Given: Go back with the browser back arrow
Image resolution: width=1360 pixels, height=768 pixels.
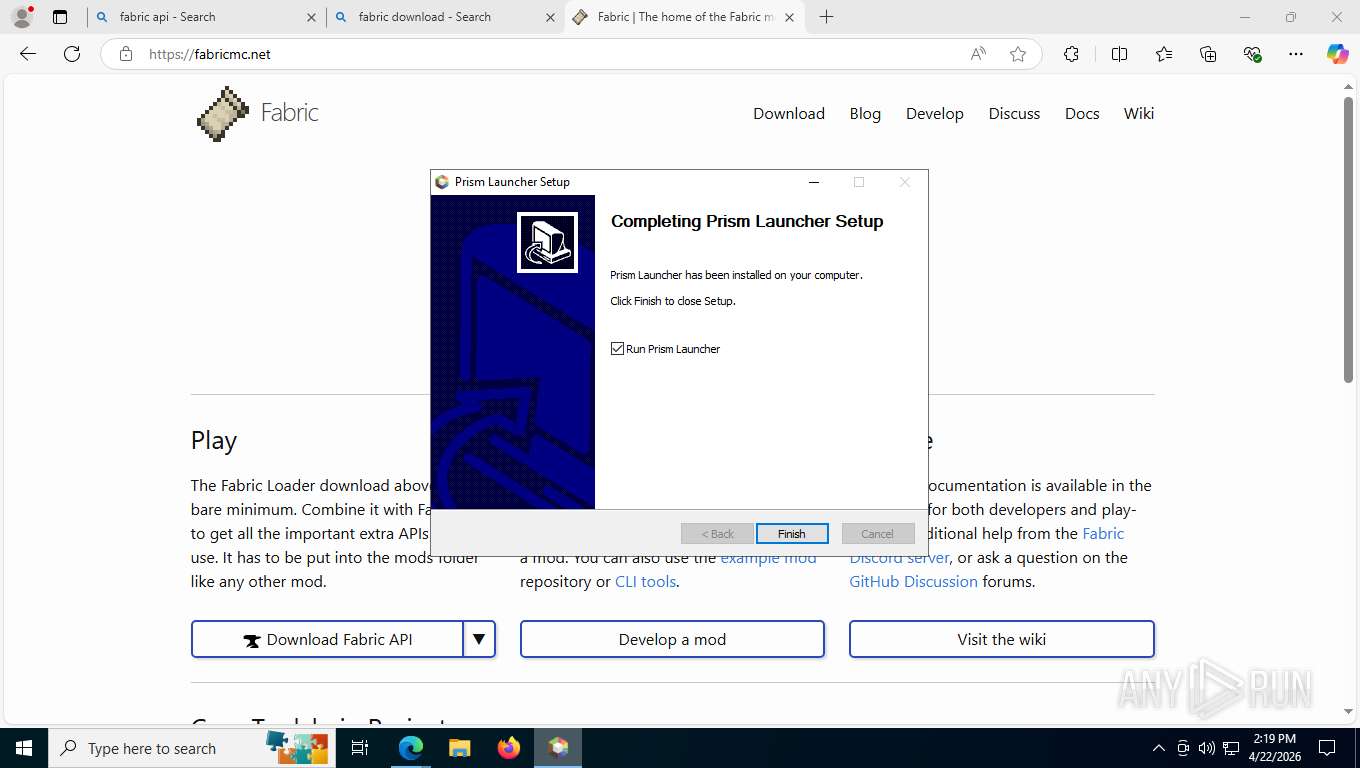Looking at the screenshot, I should 28,54.
